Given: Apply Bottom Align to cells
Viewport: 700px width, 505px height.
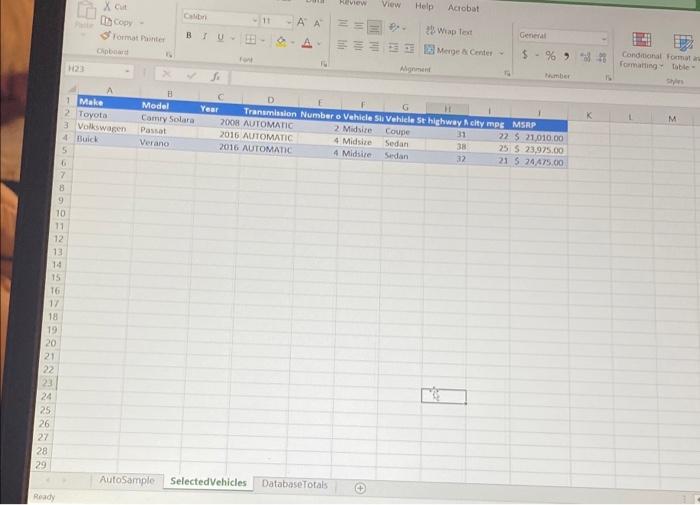Looking at the screenshot, I should point(375,27).
